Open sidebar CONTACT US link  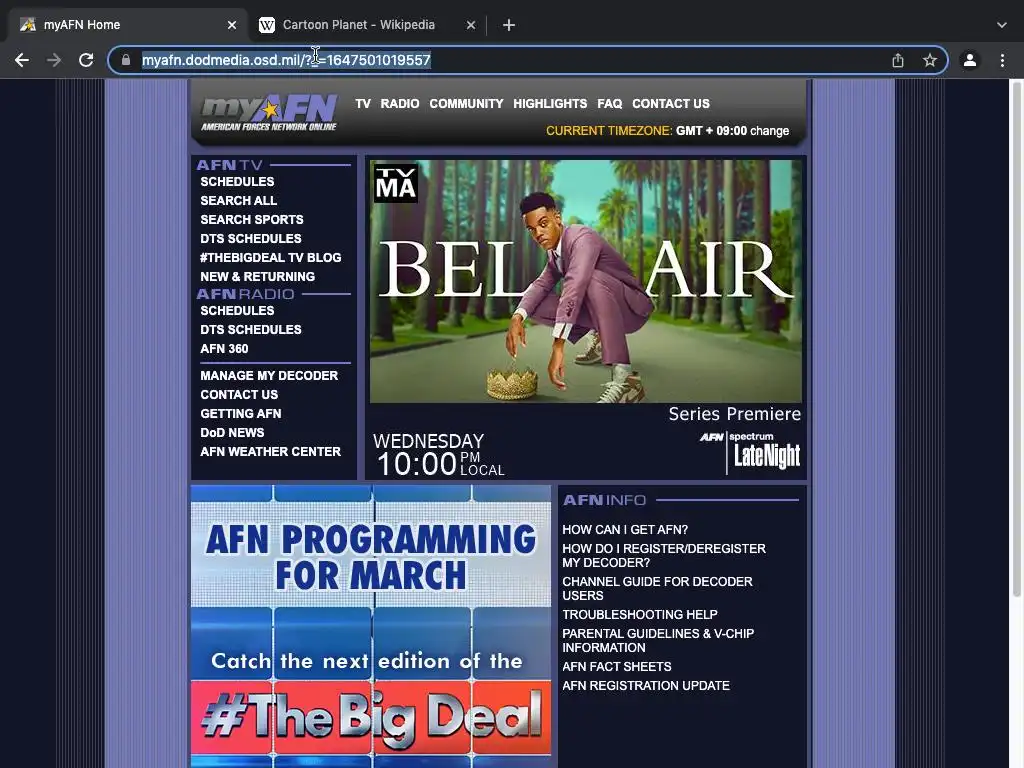(239, 394)
